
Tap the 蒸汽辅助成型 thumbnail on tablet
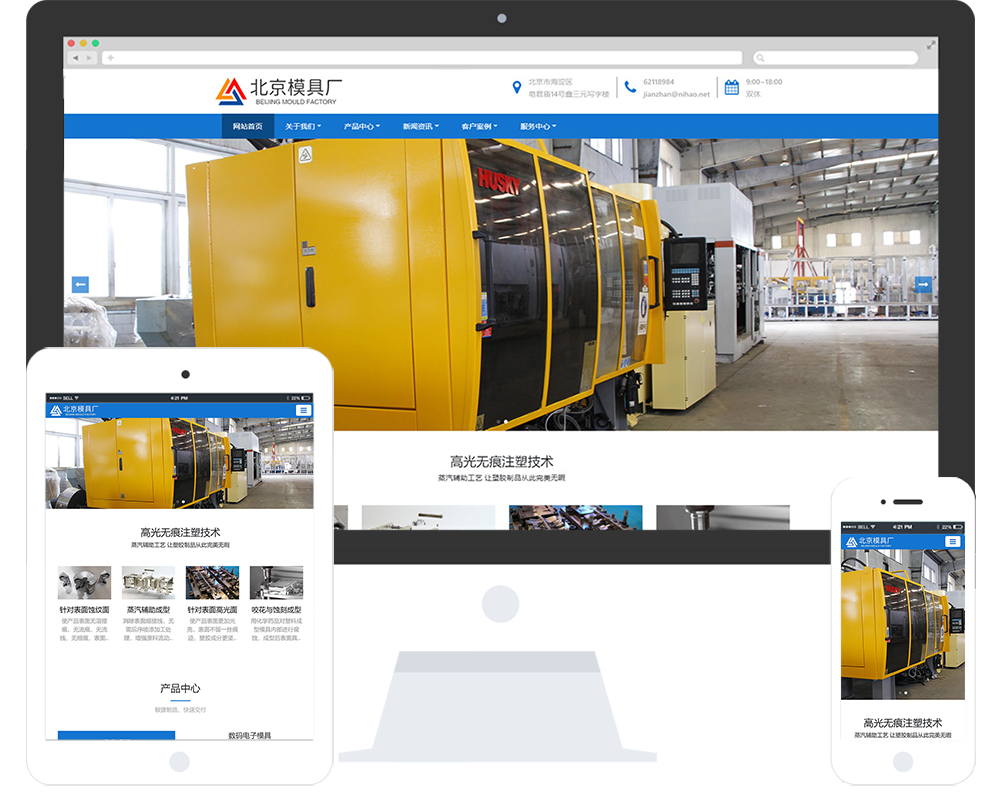point(148,582)
